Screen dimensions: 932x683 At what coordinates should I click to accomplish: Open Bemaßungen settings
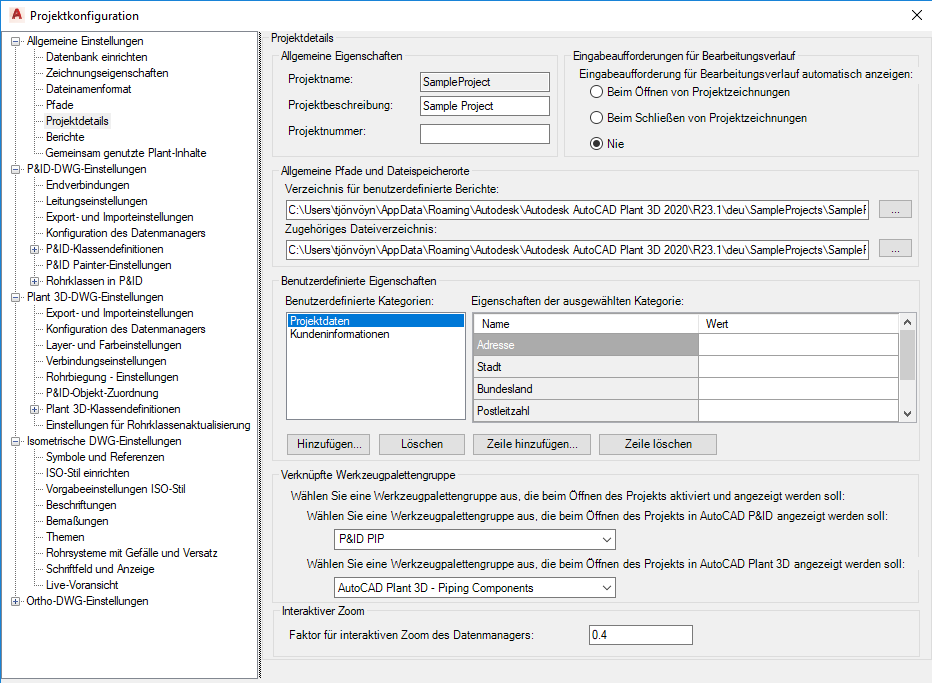tap(77, 521)
